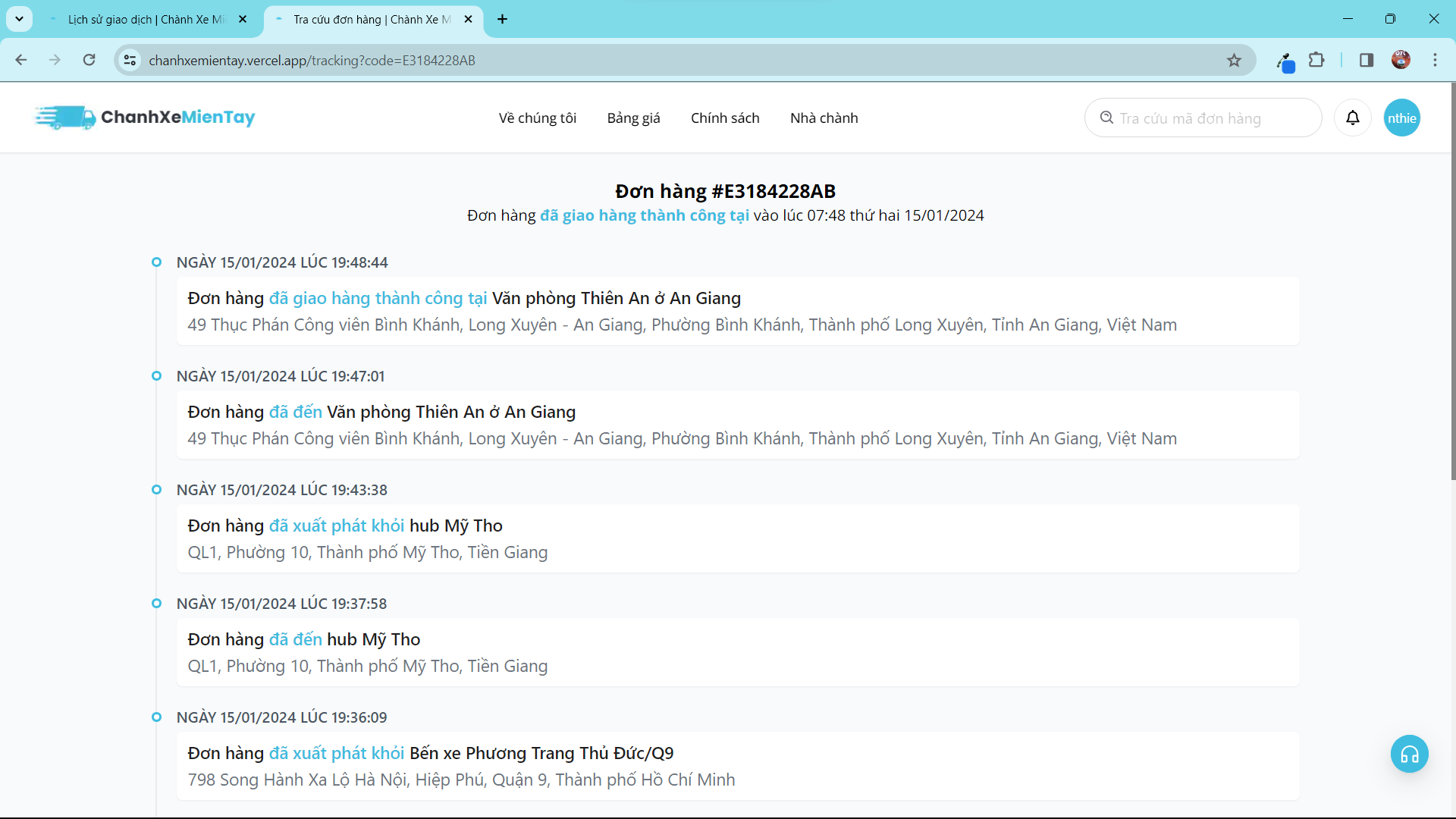View site information icon in address bar

click(x=130, y=60)
